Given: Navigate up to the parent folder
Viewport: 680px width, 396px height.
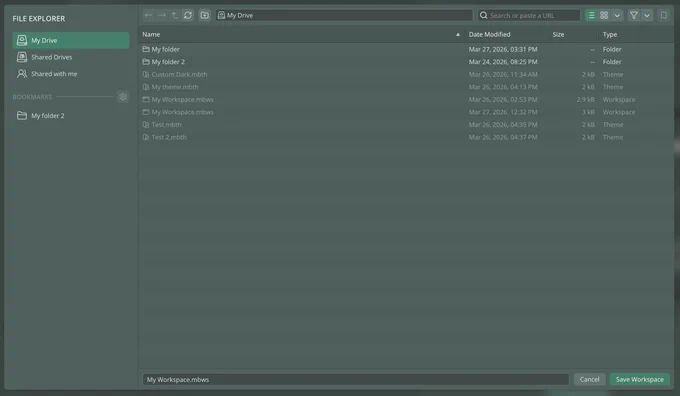Looking at the screenshot, I should click(x=175, y=15).
